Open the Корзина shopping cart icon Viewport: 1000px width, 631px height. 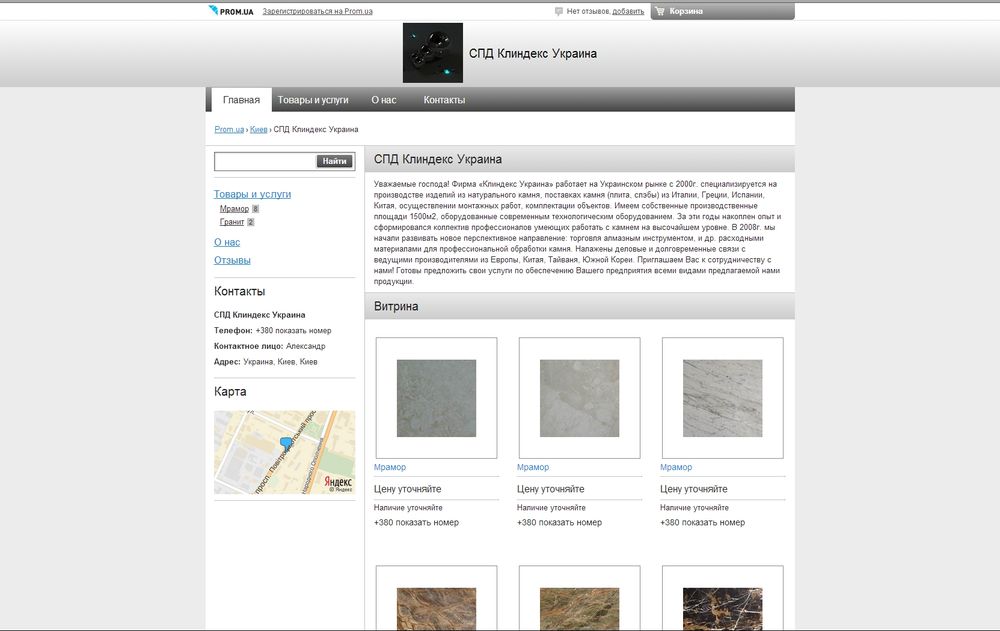point(660,11)
